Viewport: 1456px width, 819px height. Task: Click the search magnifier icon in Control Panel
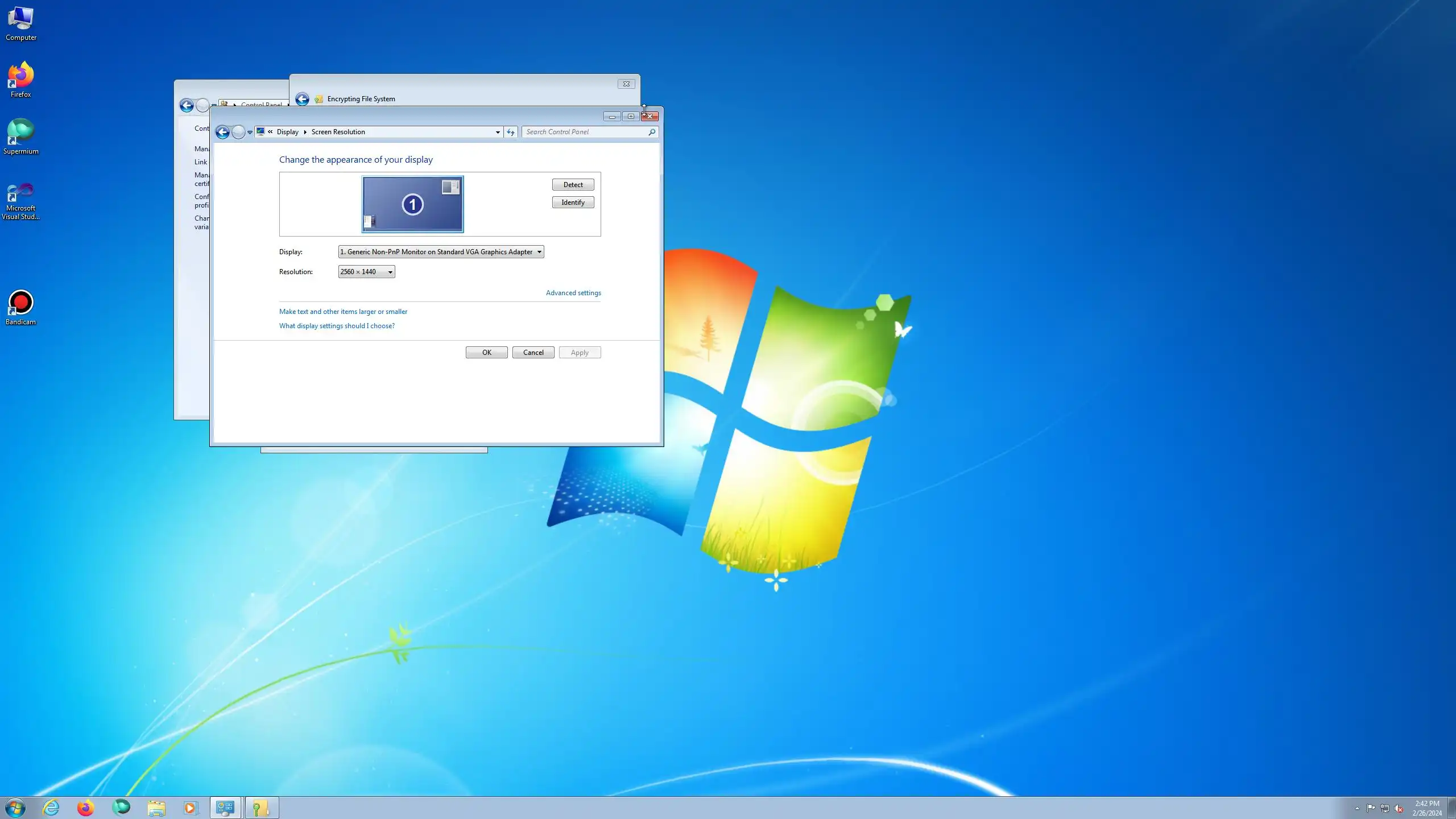[652, 132]
